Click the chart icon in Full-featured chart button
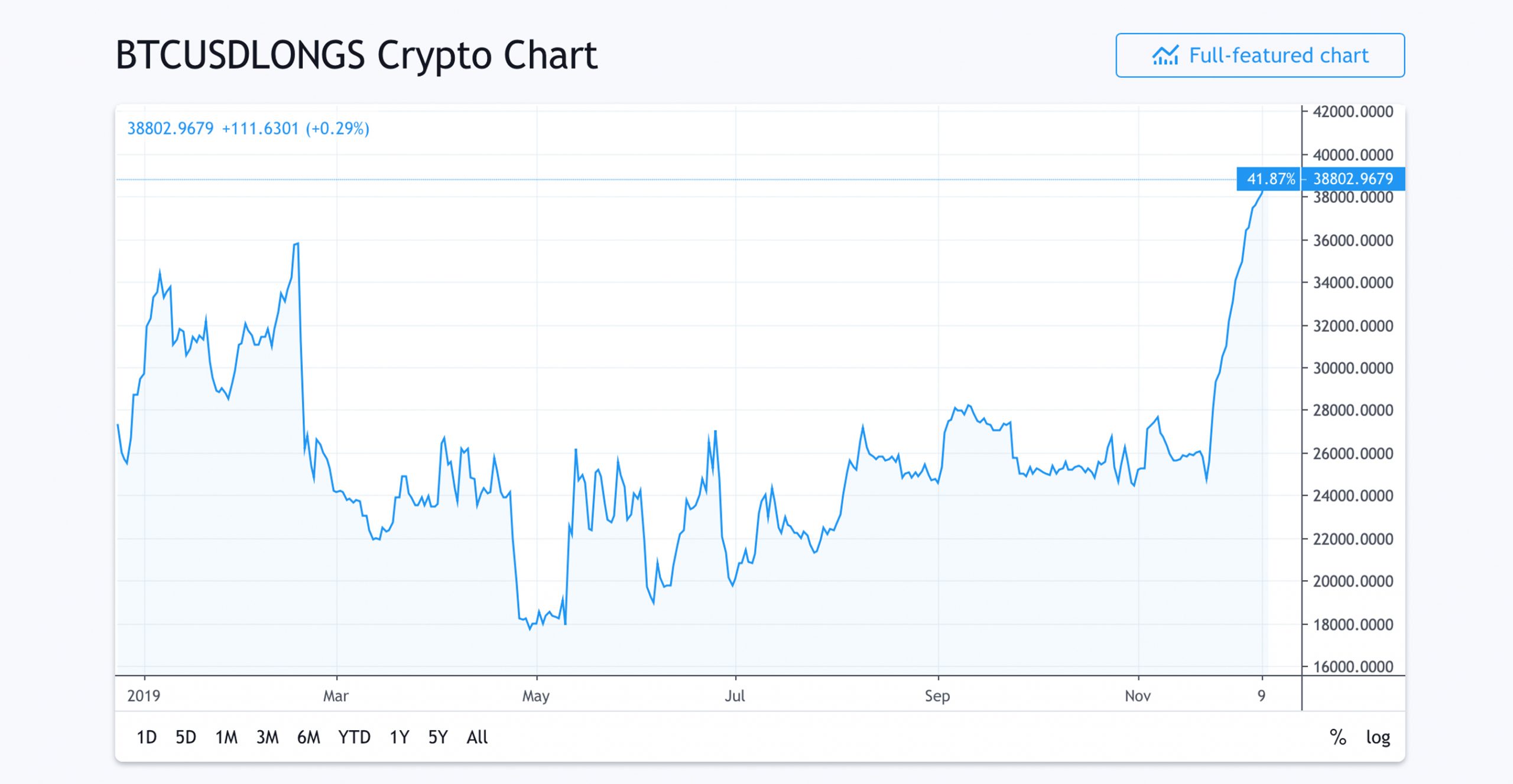This screenshot has height=784, width=1513. [1165, 56]
